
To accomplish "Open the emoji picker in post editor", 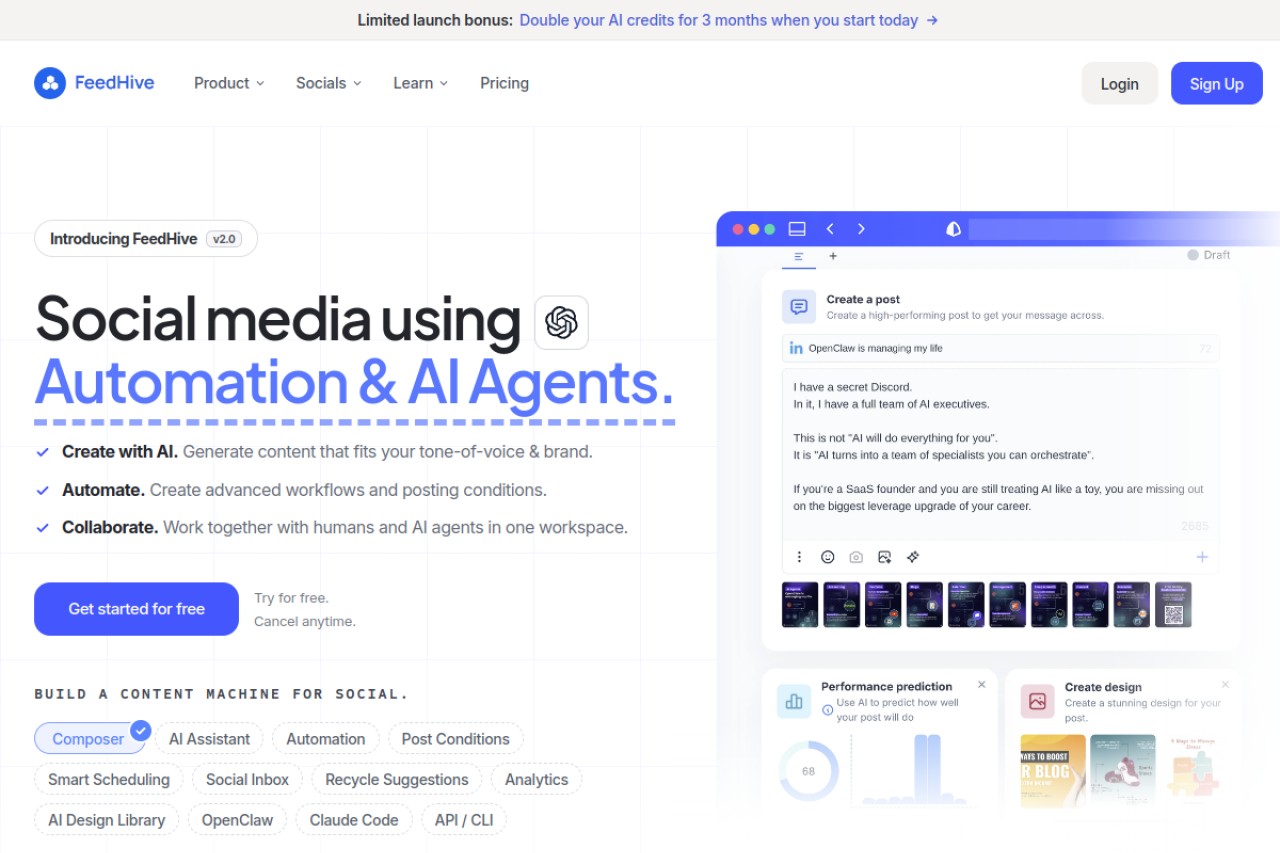I will point(828,557).
